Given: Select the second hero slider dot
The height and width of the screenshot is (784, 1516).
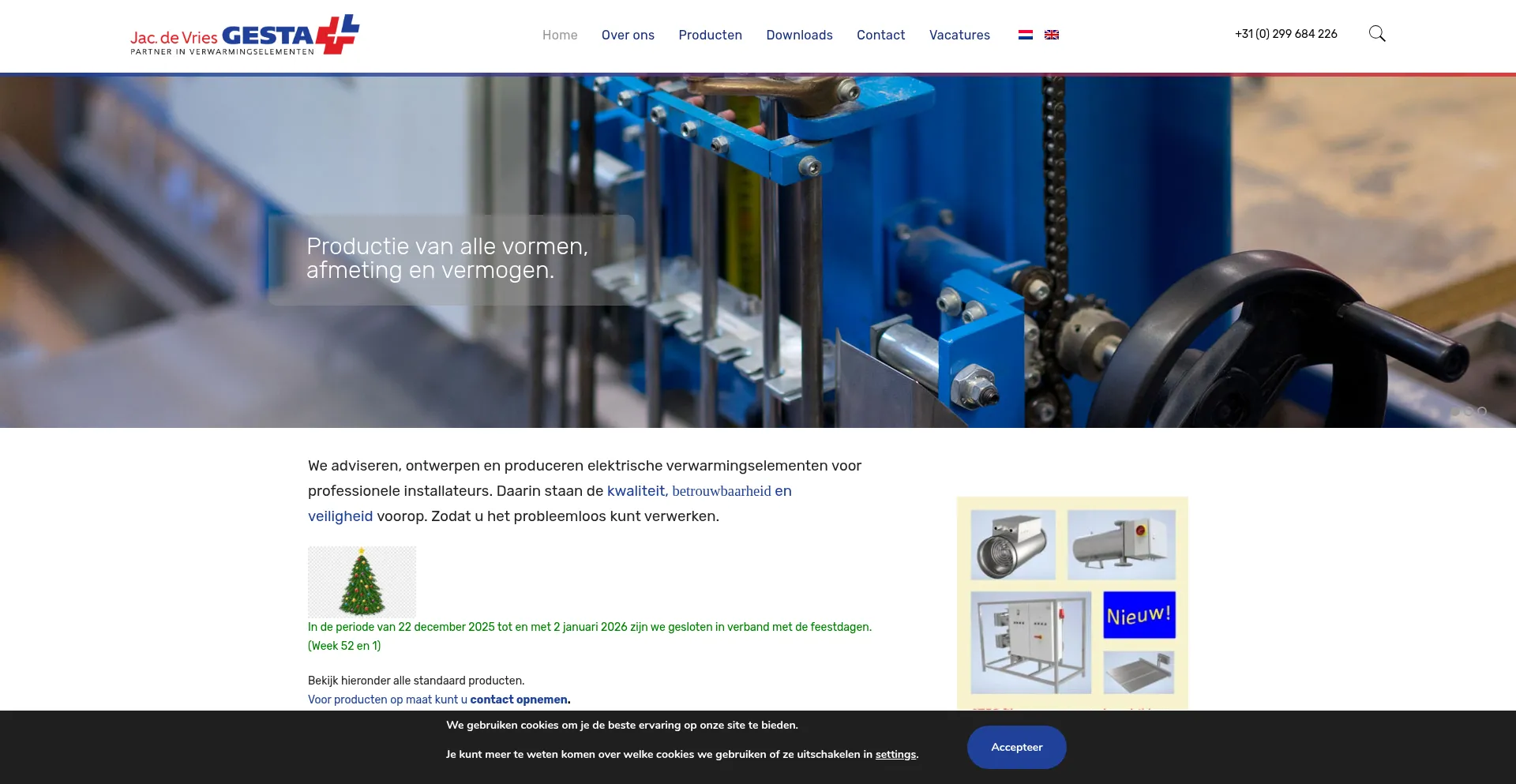Looking at the screenshot, I should point(1469,411).
